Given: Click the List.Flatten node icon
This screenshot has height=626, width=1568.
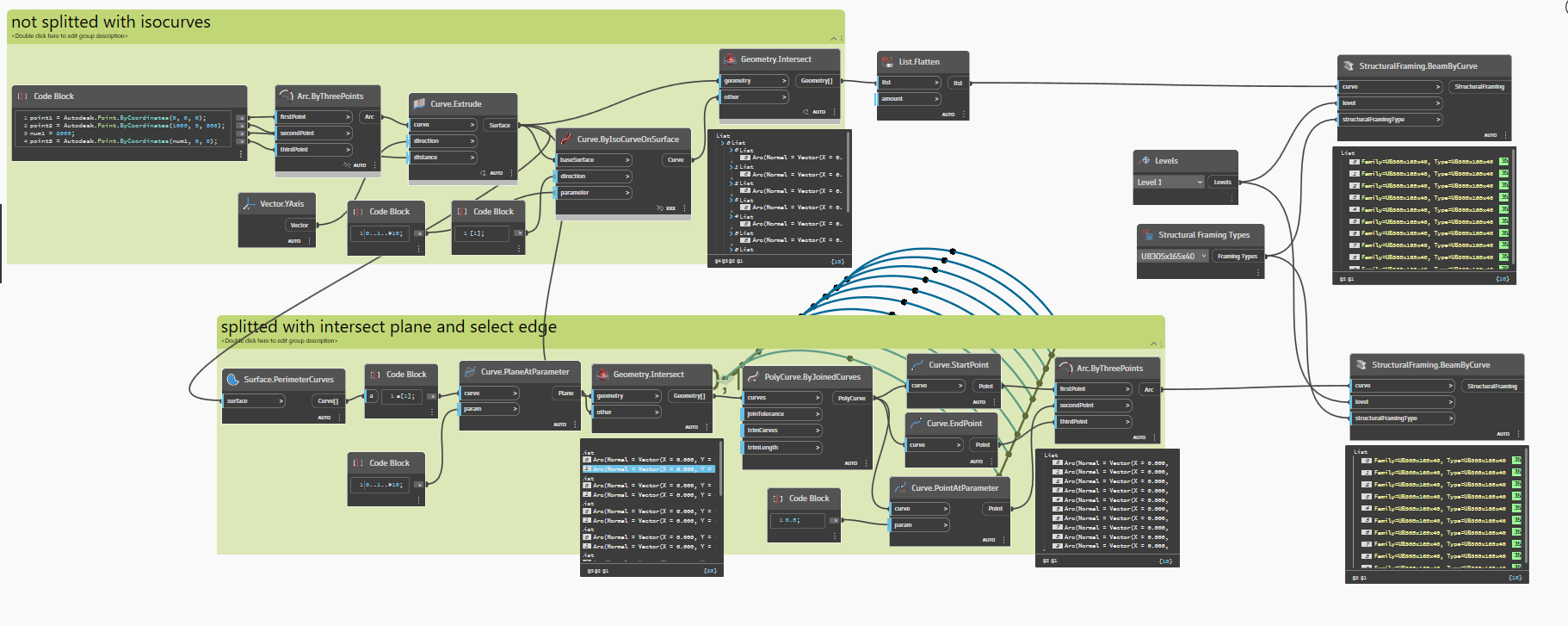Looking at the screenshot, I should point(888,62).
